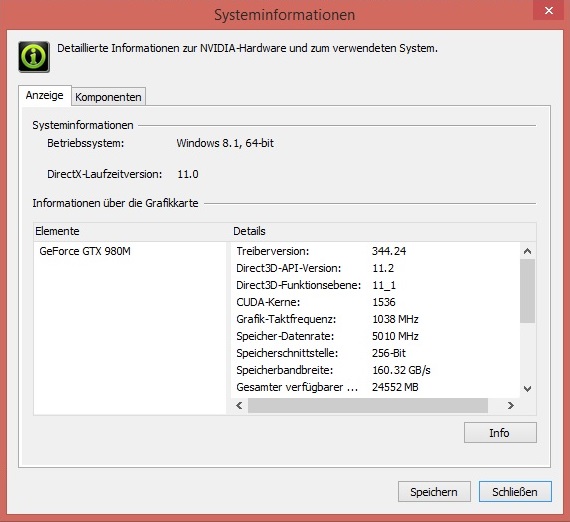Click the Betriebssystem: label

point(86,143)
